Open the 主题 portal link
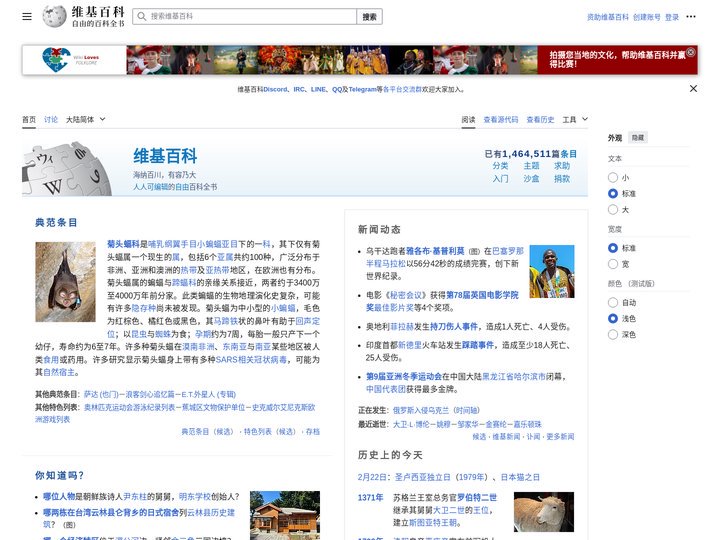The image size is (720, 540). 531,166
